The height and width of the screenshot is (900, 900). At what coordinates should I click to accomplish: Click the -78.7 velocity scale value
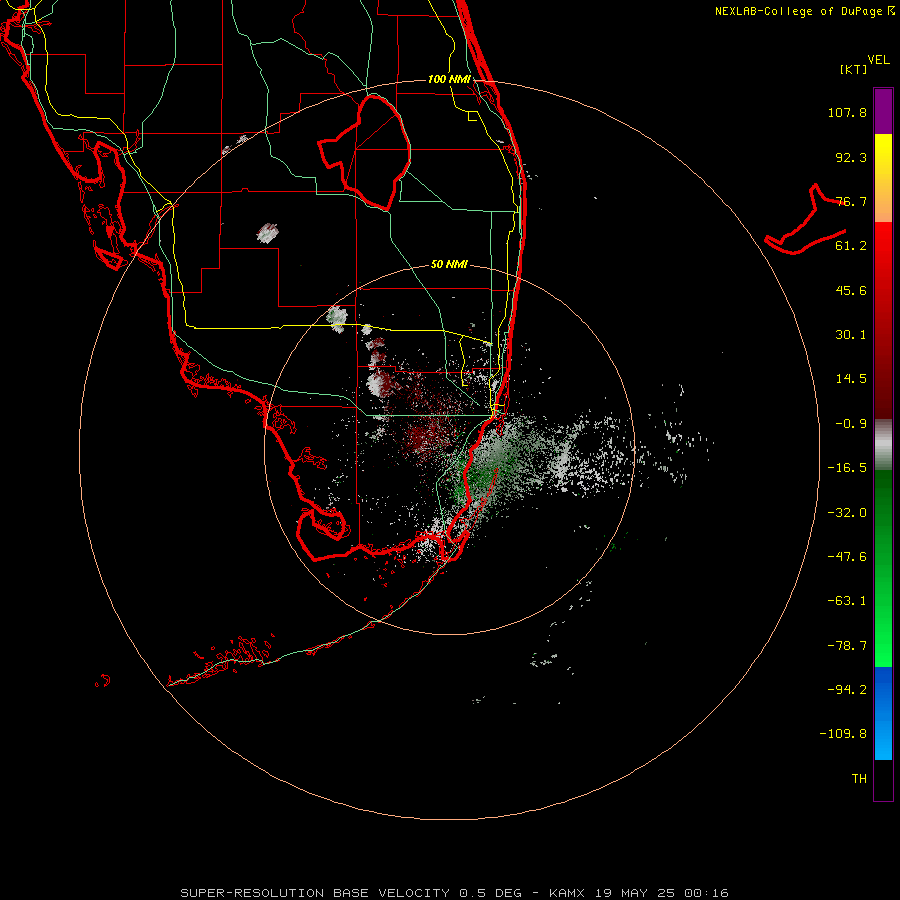[x=847, y=646]
